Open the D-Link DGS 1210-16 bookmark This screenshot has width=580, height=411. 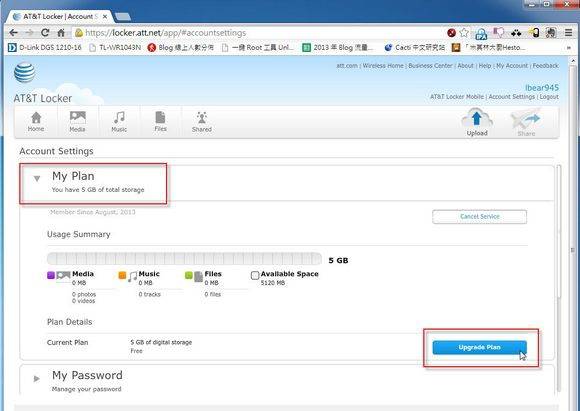(x=44, y=48)
